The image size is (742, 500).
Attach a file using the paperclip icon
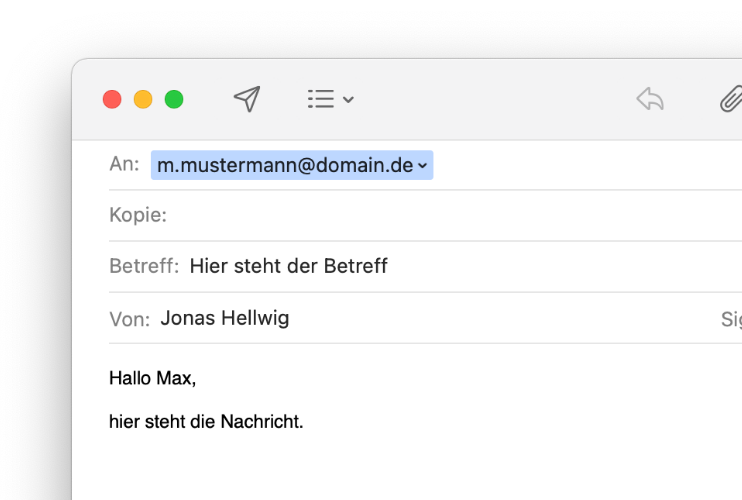(x=730, y=98)
